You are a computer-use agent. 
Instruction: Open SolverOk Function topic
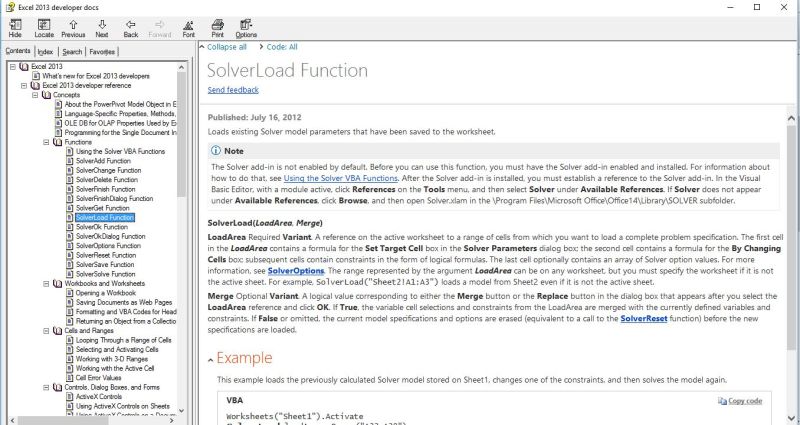click(x=102, y=227)
